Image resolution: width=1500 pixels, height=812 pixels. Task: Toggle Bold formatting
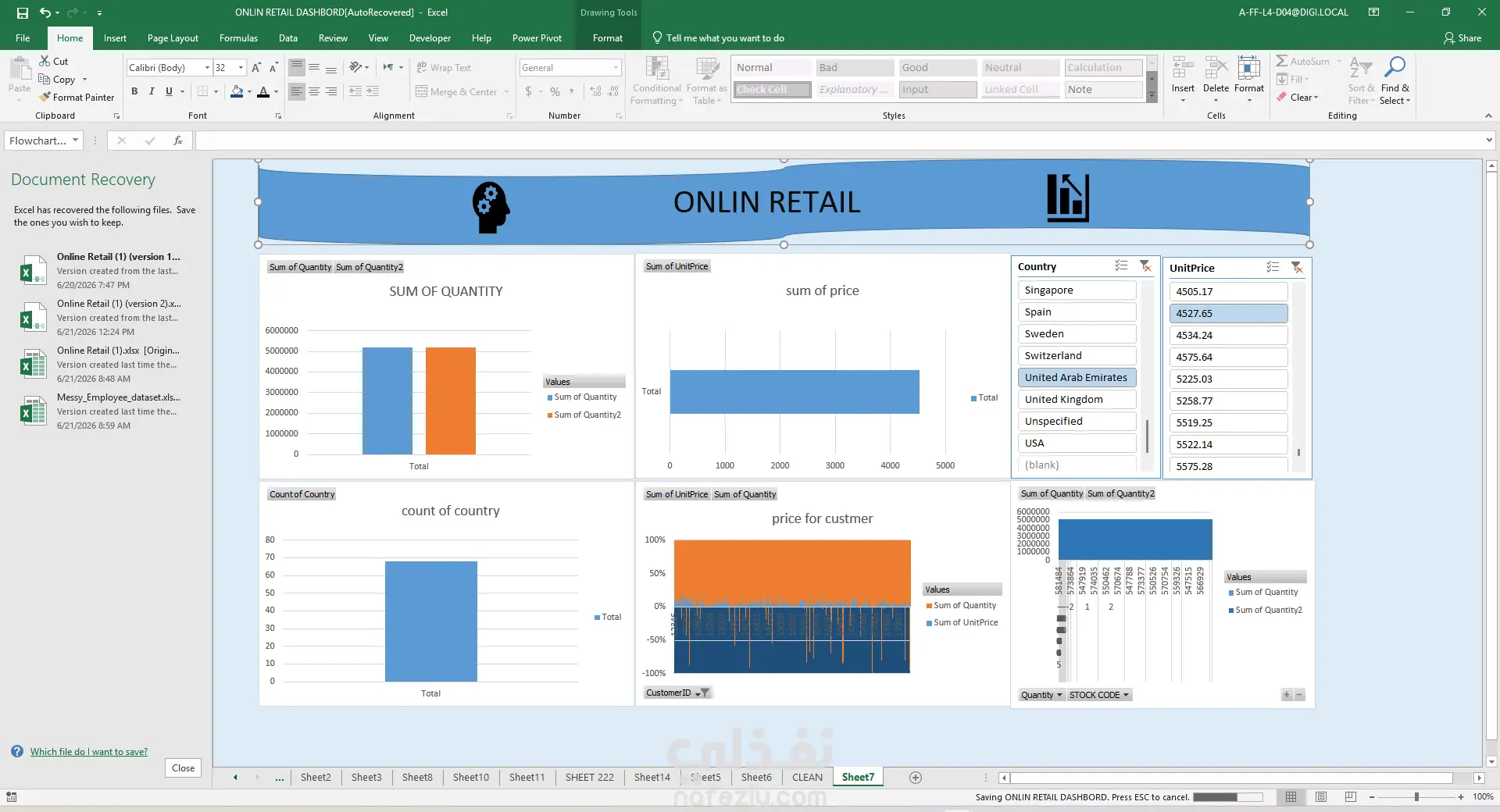point(134,91)
